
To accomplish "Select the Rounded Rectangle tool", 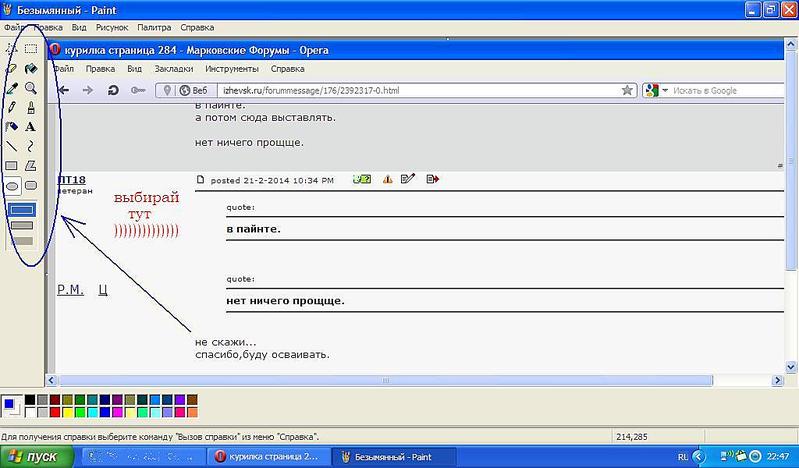I will point(31,186).
